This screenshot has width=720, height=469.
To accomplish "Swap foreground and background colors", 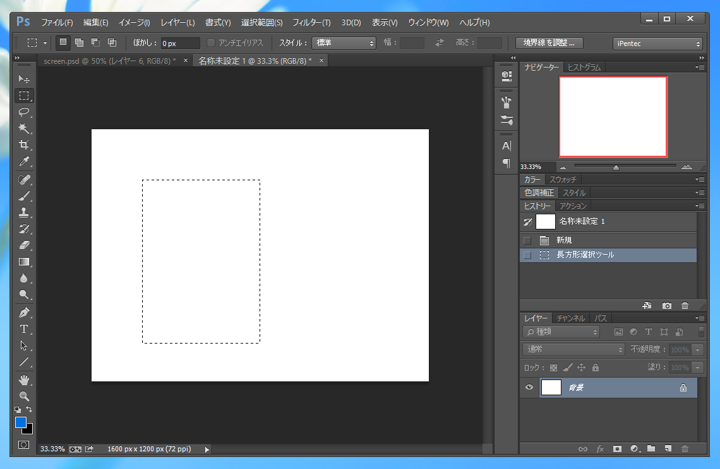I will tap(29, 409).
